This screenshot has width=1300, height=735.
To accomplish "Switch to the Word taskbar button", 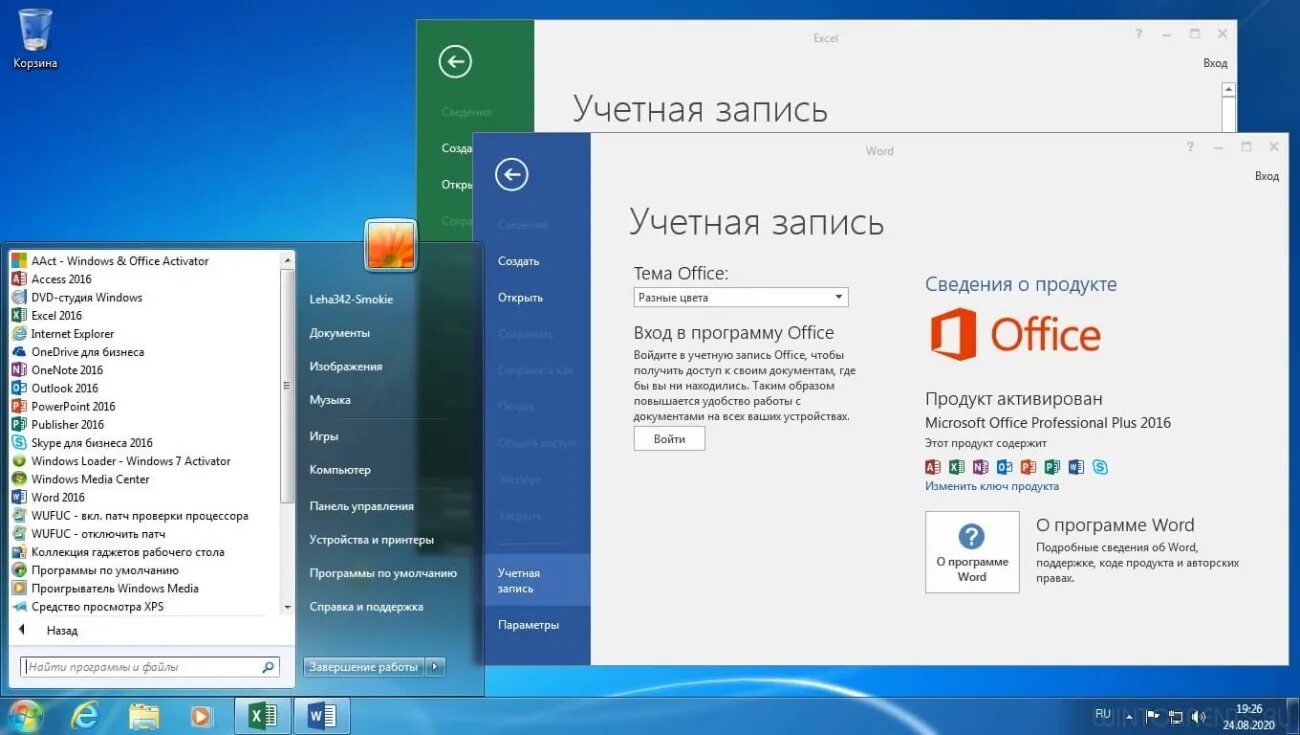I will click(x=322, y=716).
